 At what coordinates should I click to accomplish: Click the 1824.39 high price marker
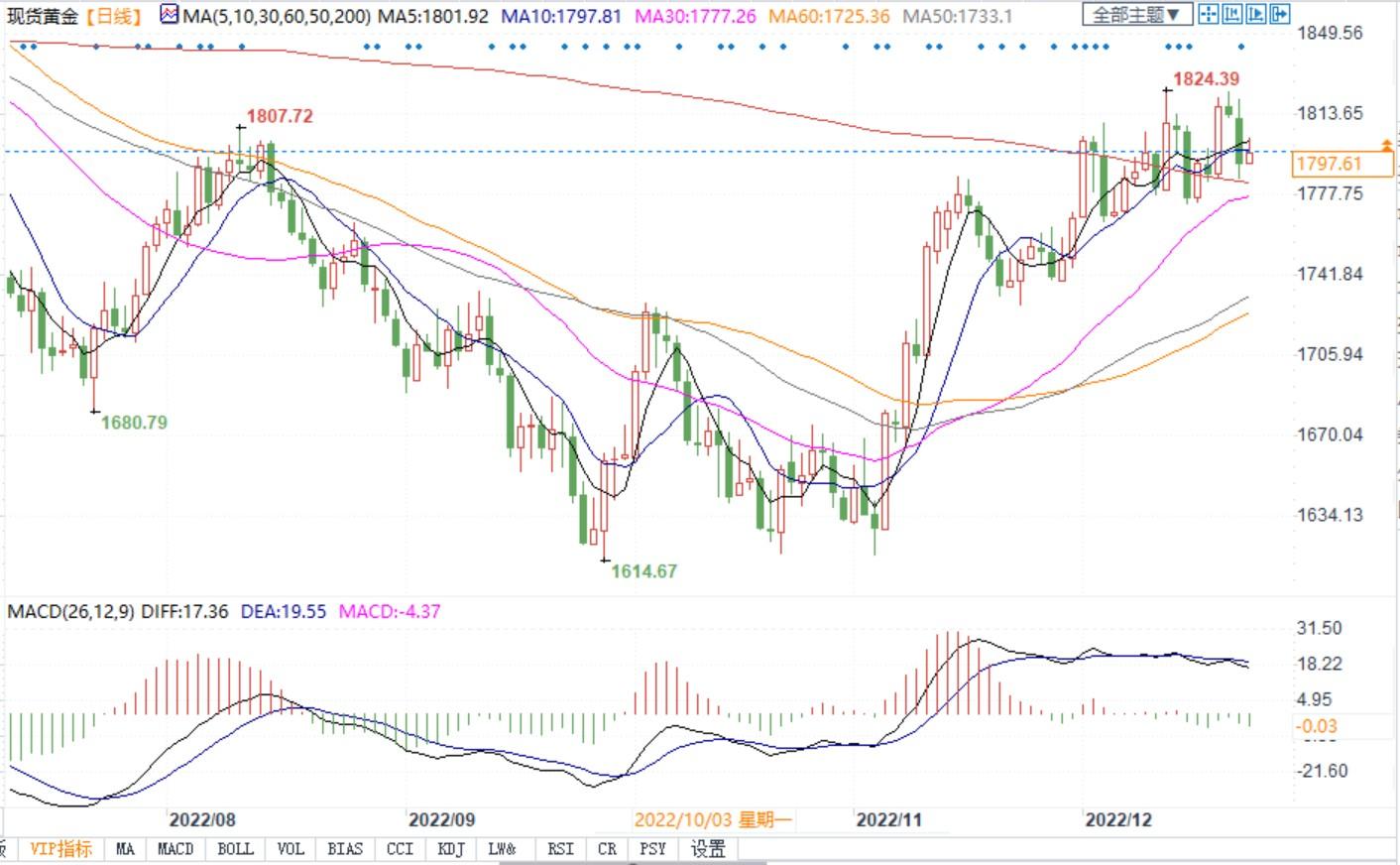coord(1206,78)
